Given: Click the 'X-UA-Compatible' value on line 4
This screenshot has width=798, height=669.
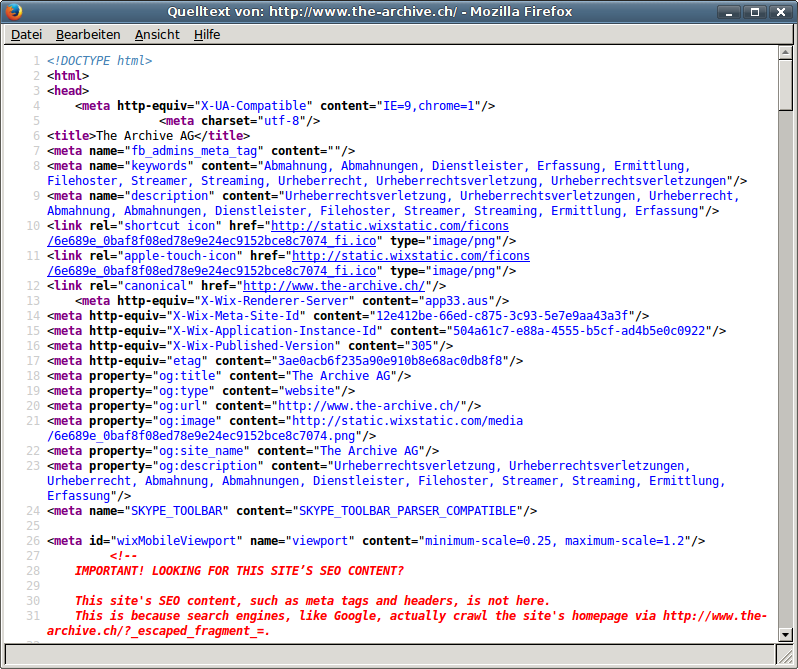Looking at the screenshot, I should tap(253, 106).
